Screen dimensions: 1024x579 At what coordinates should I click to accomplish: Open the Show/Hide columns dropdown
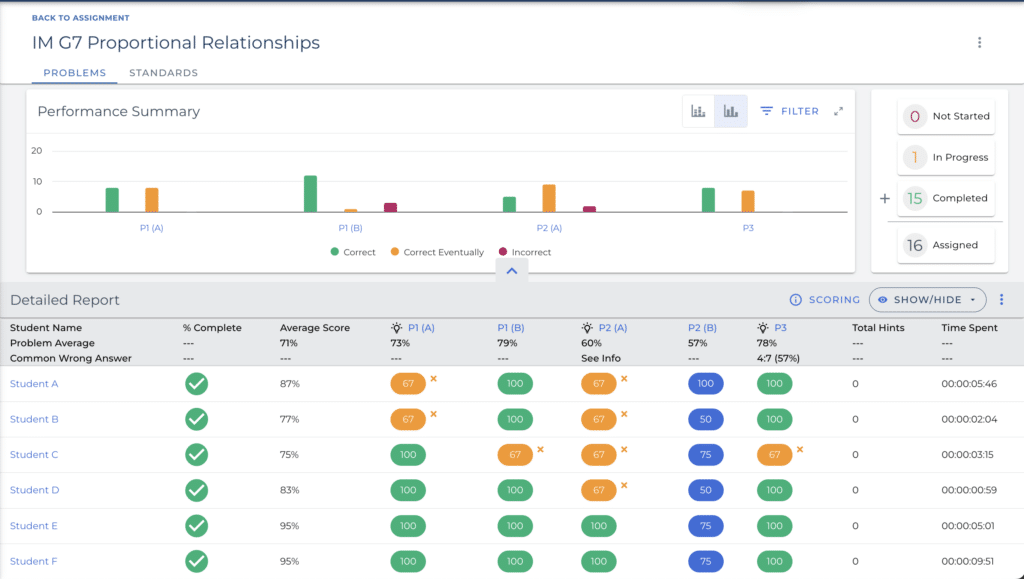click(x=927, y=300)
